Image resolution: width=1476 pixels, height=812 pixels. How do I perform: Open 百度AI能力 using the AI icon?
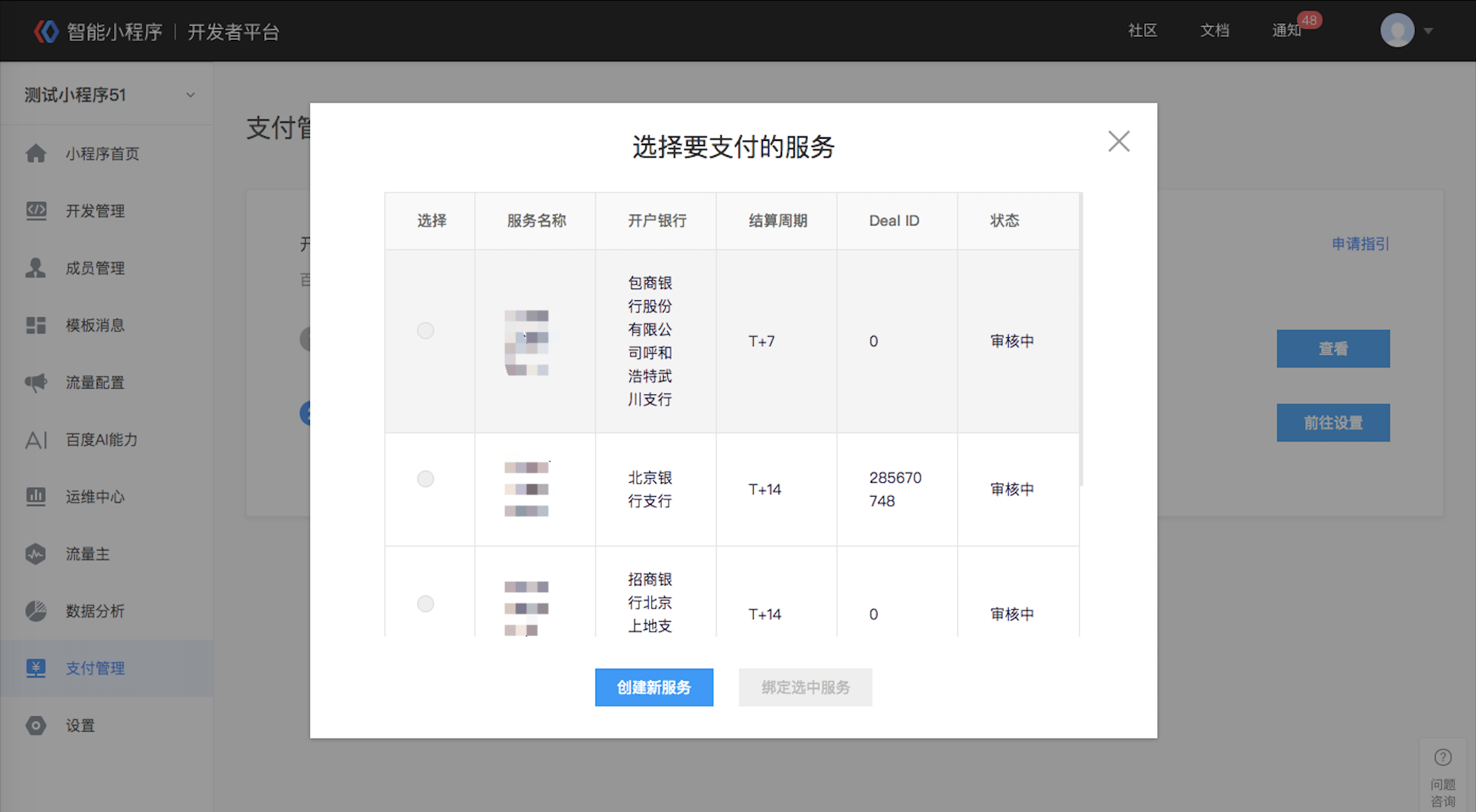click(35, 440)
